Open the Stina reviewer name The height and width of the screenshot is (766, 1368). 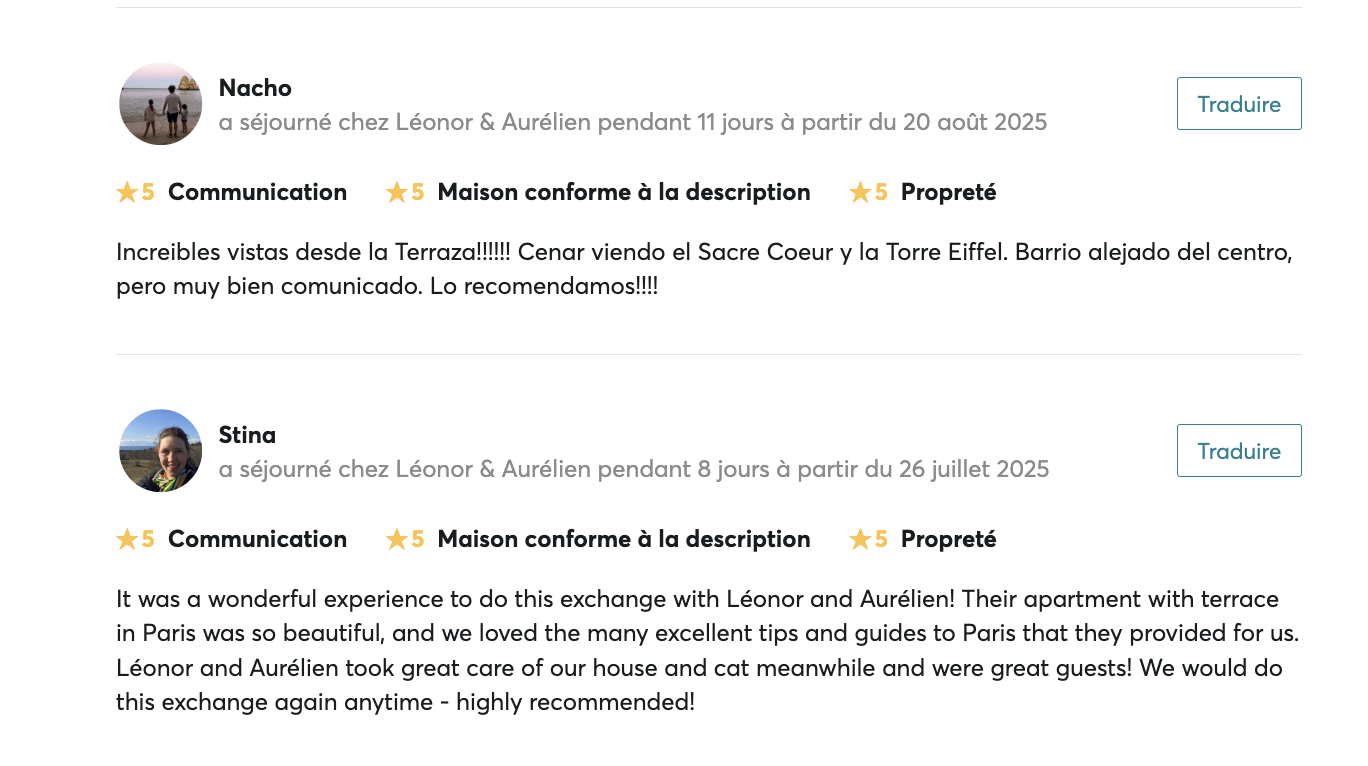pyautogui.click(x=247, y=435)
